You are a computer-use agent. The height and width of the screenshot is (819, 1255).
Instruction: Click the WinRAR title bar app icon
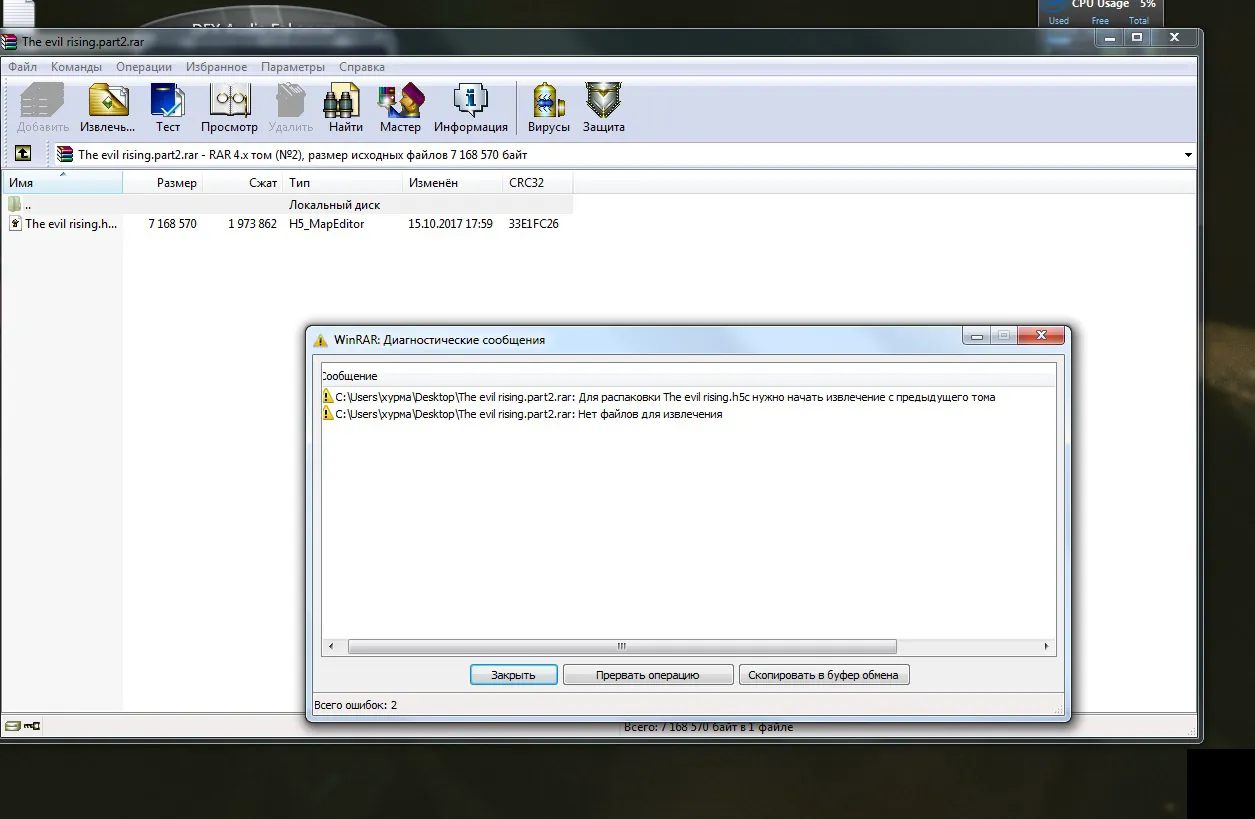[x=9, y=42]
